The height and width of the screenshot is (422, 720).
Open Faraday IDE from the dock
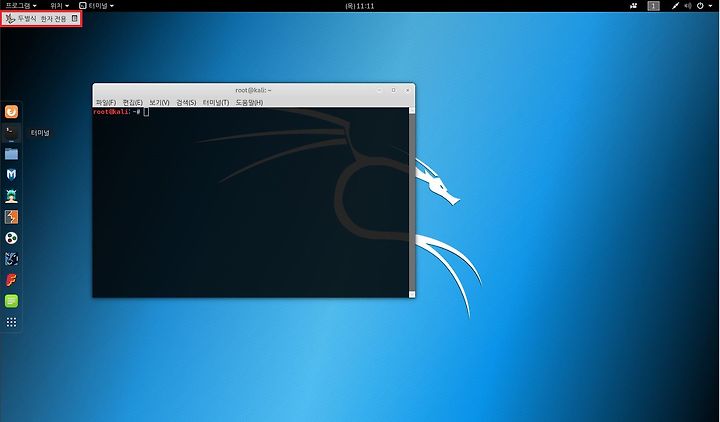[11, 280]
